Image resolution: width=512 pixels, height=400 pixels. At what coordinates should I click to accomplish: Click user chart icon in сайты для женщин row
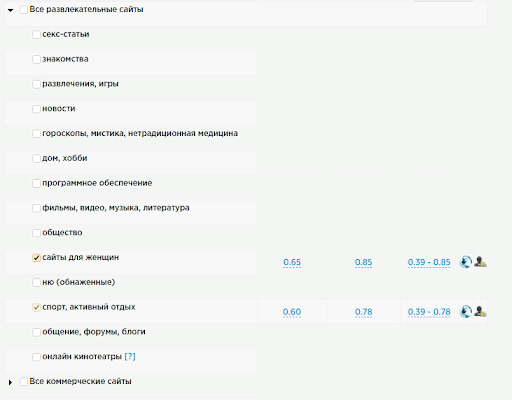(x=480, y=262)
